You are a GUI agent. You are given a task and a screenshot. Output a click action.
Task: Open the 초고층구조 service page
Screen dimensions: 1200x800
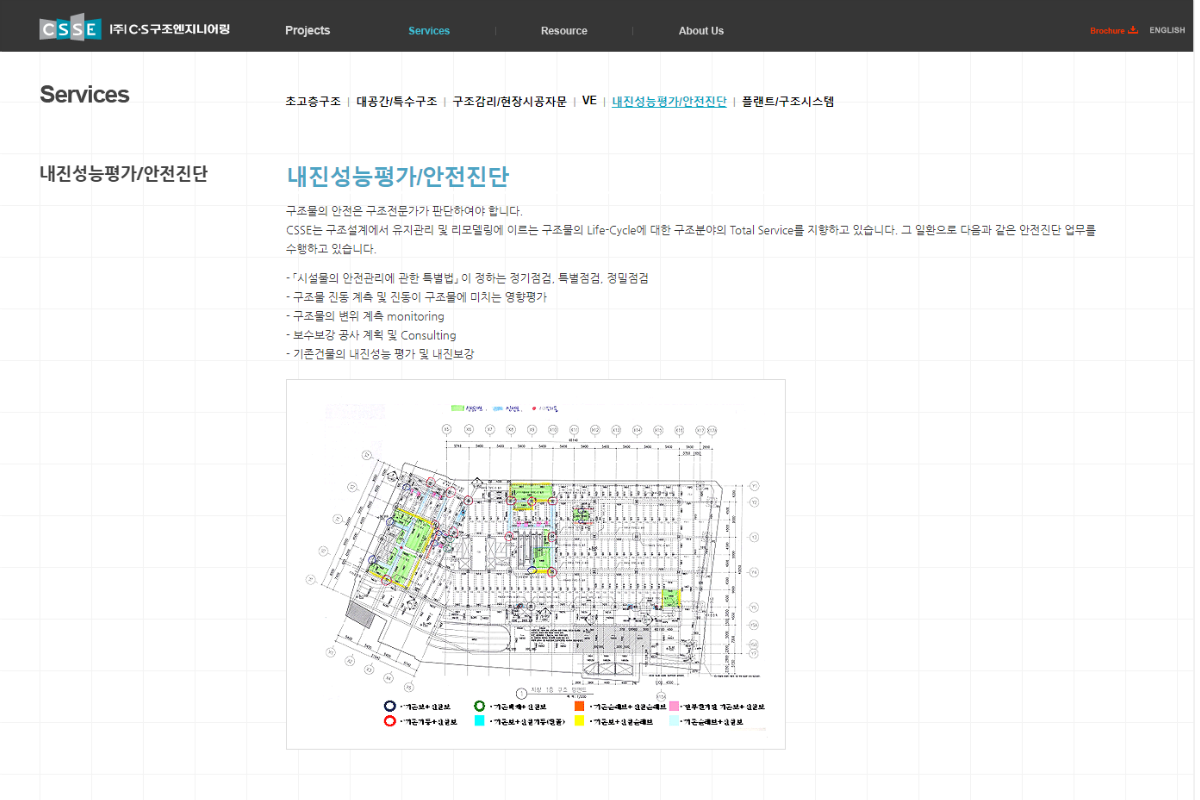coord(313,101)
